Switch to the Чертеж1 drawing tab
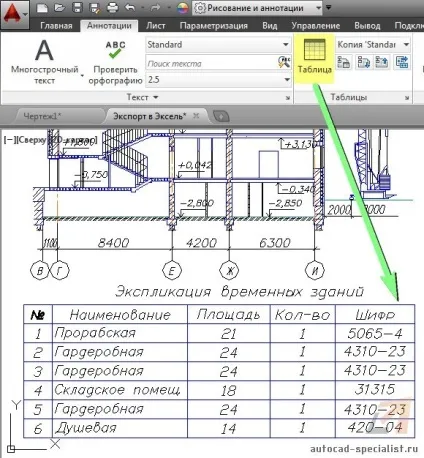The width and height of the screenshot is (424, 458). point(42,116)
